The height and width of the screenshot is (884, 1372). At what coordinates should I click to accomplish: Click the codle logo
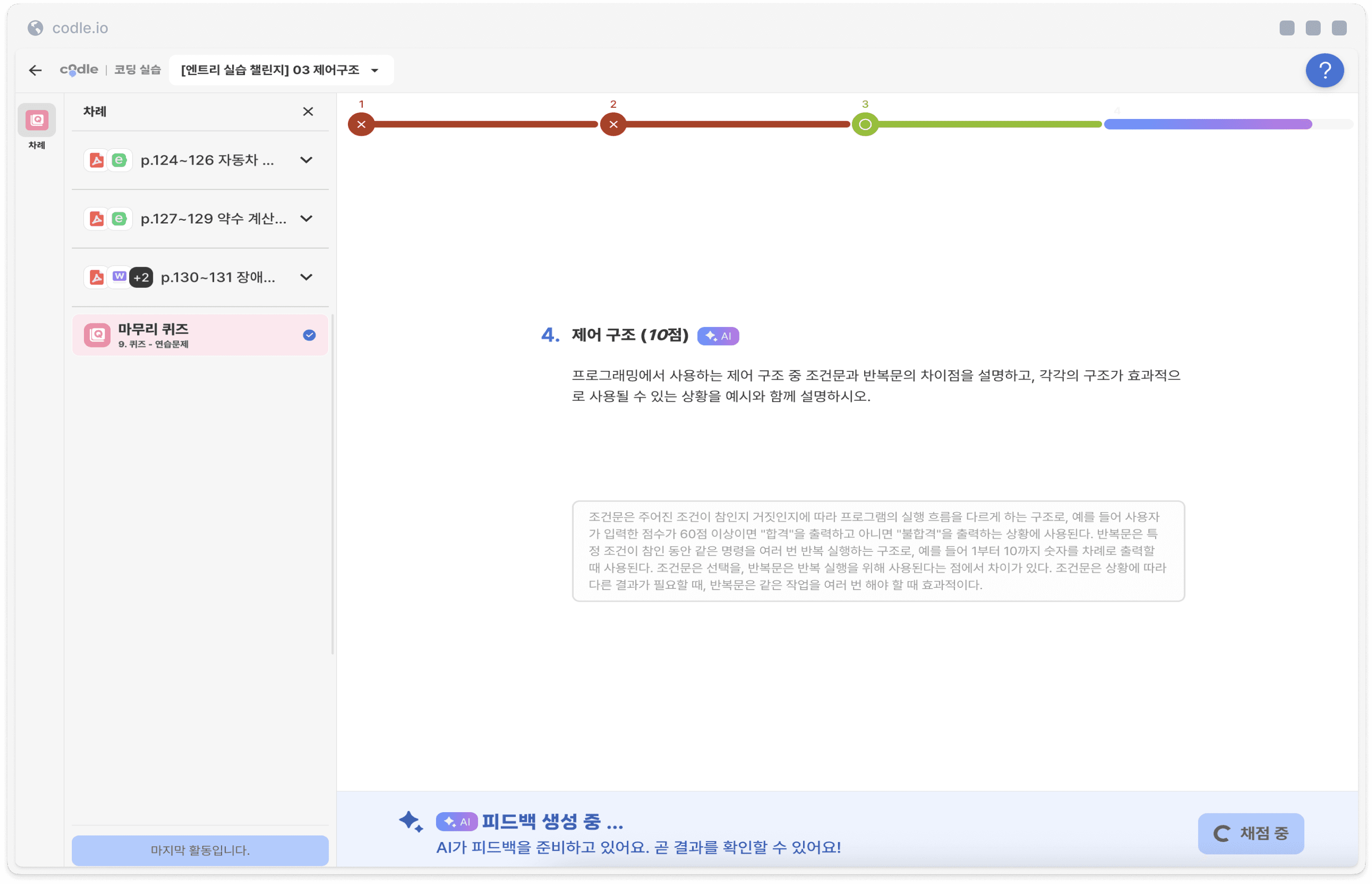tap(79, 70)
